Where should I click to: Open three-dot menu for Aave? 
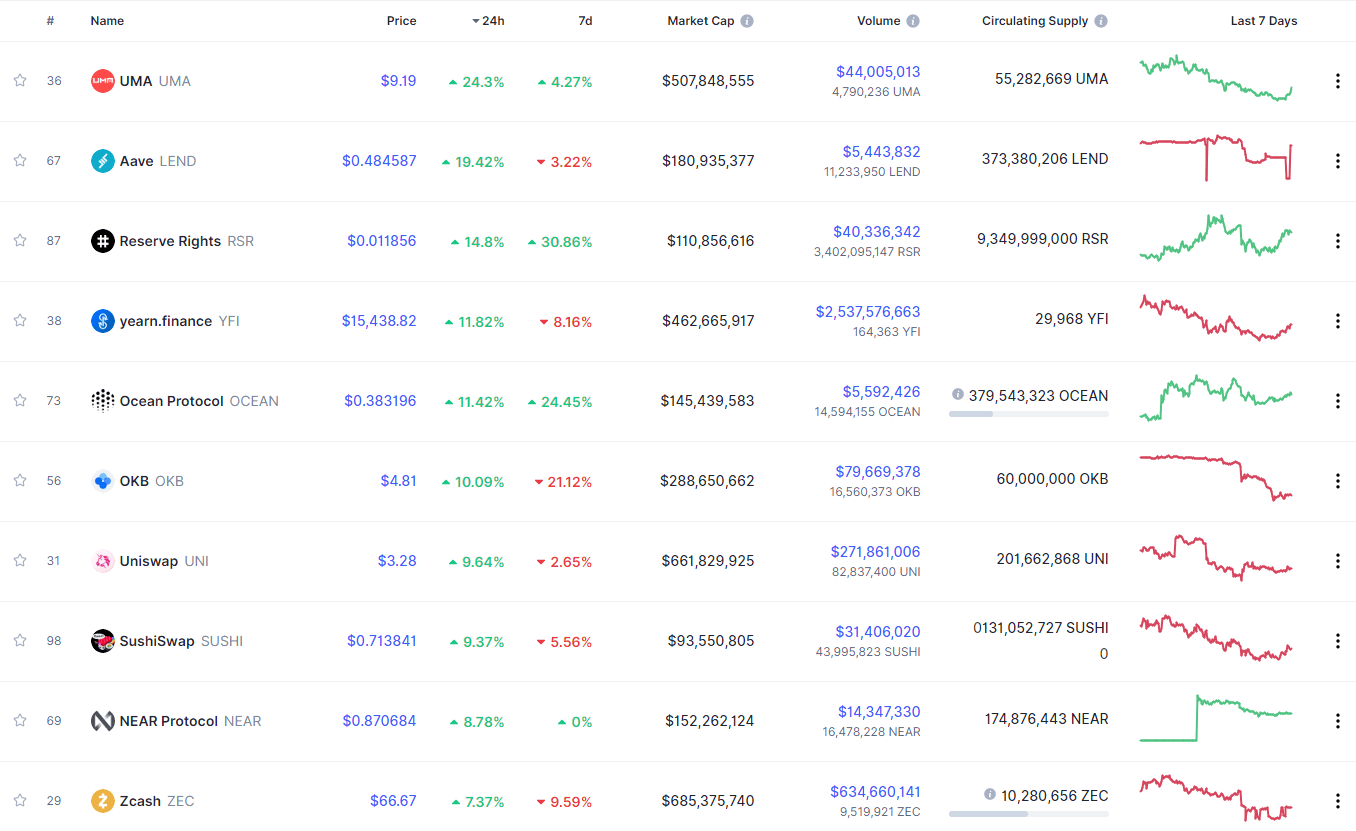(x=1337, y=161)
